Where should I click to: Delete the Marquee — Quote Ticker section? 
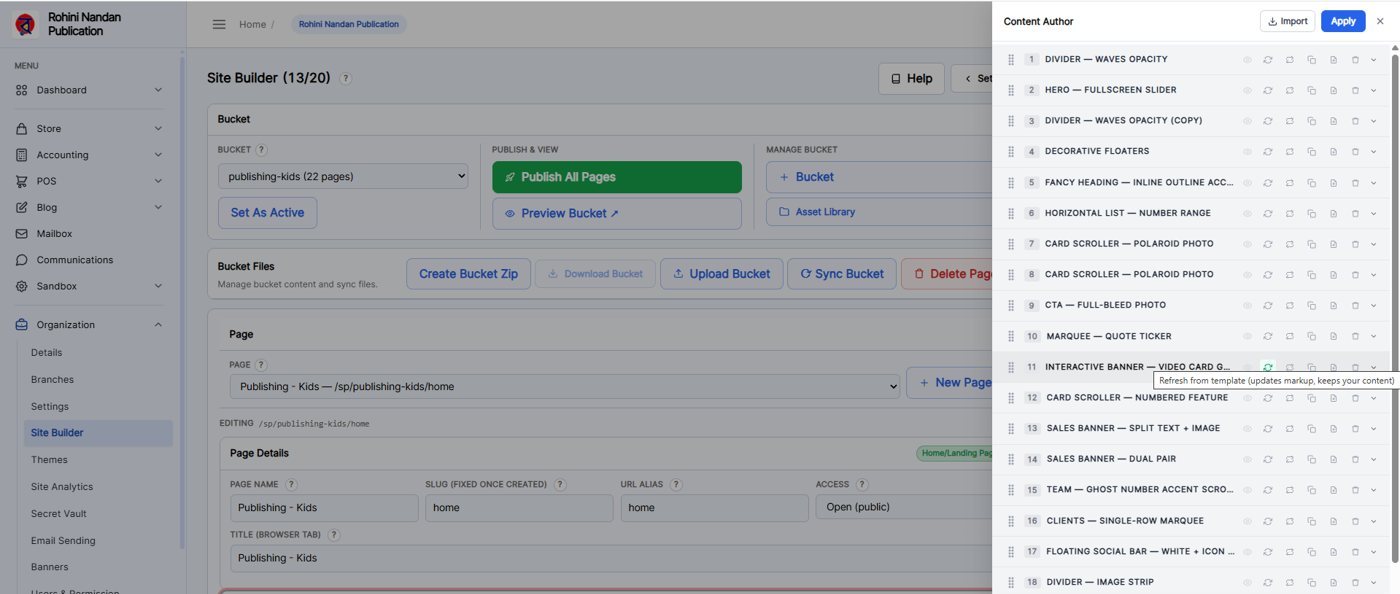1355,337
